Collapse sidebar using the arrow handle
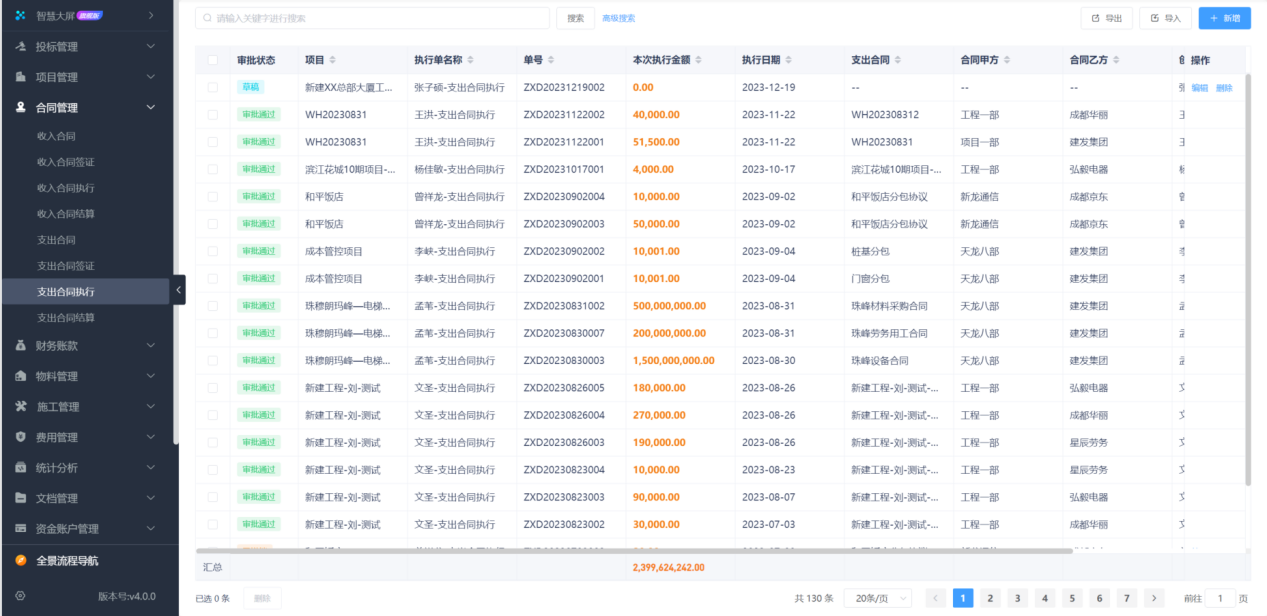This screenshot has height=616, width=1267. pos(178,290)
